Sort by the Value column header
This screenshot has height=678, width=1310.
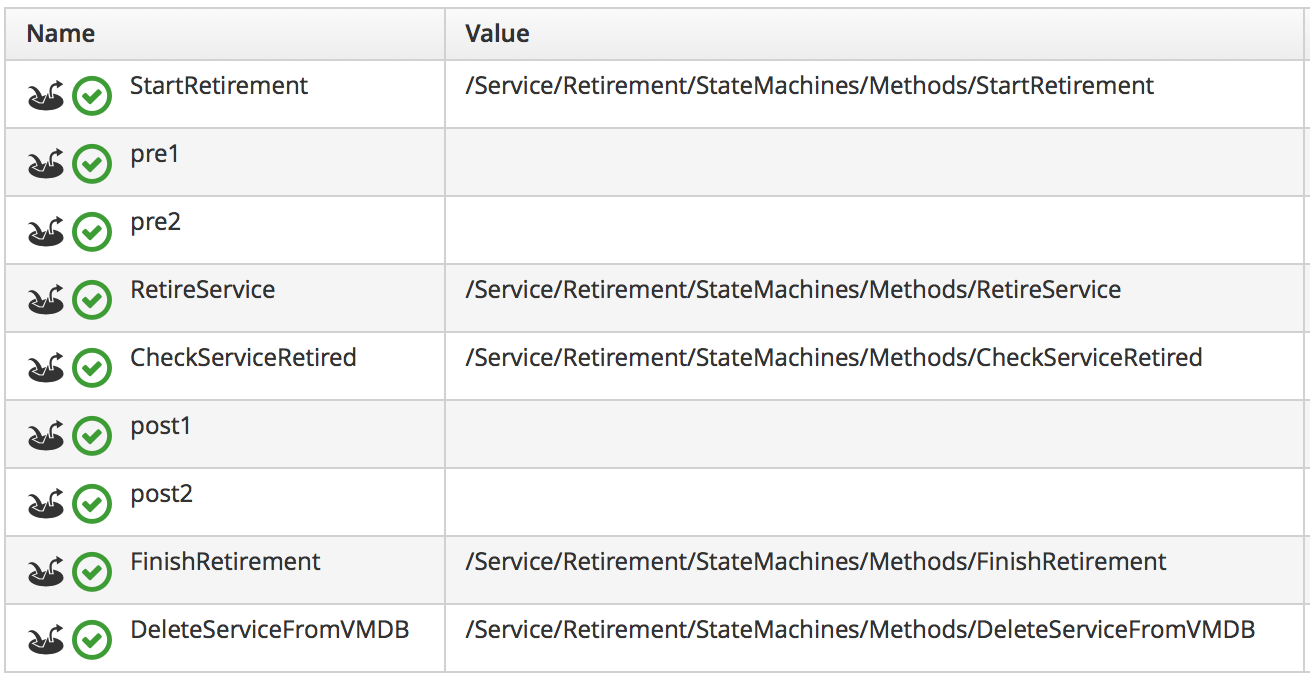(497, 34)
